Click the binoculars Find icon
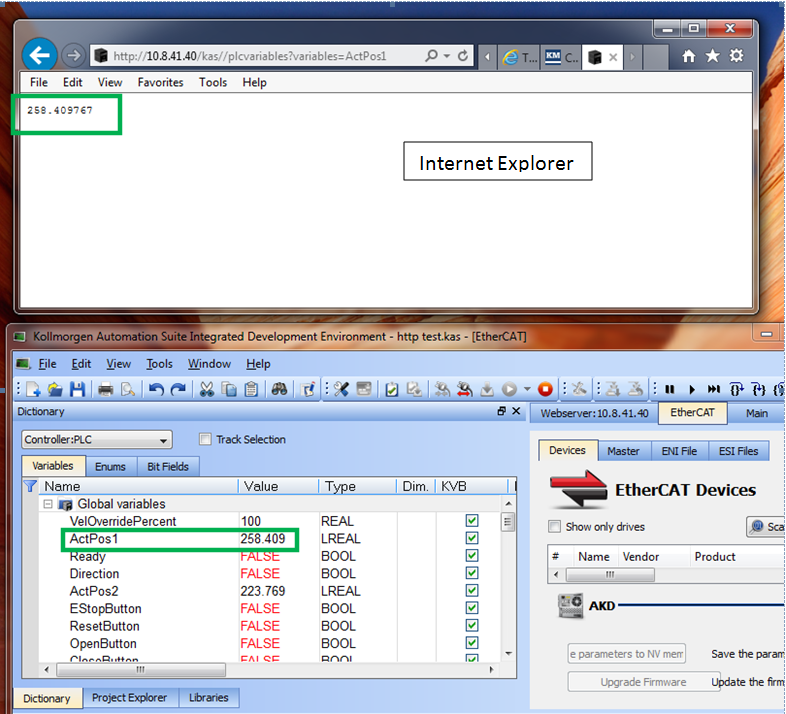Image resolution: width=786 pixels, height=714 pixels. pos(279,389)
